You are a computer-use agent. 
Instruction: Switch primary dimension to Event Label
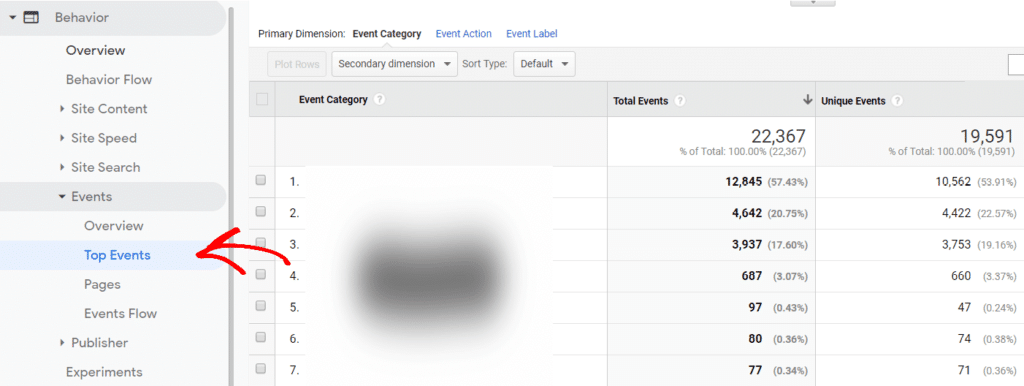532,34
